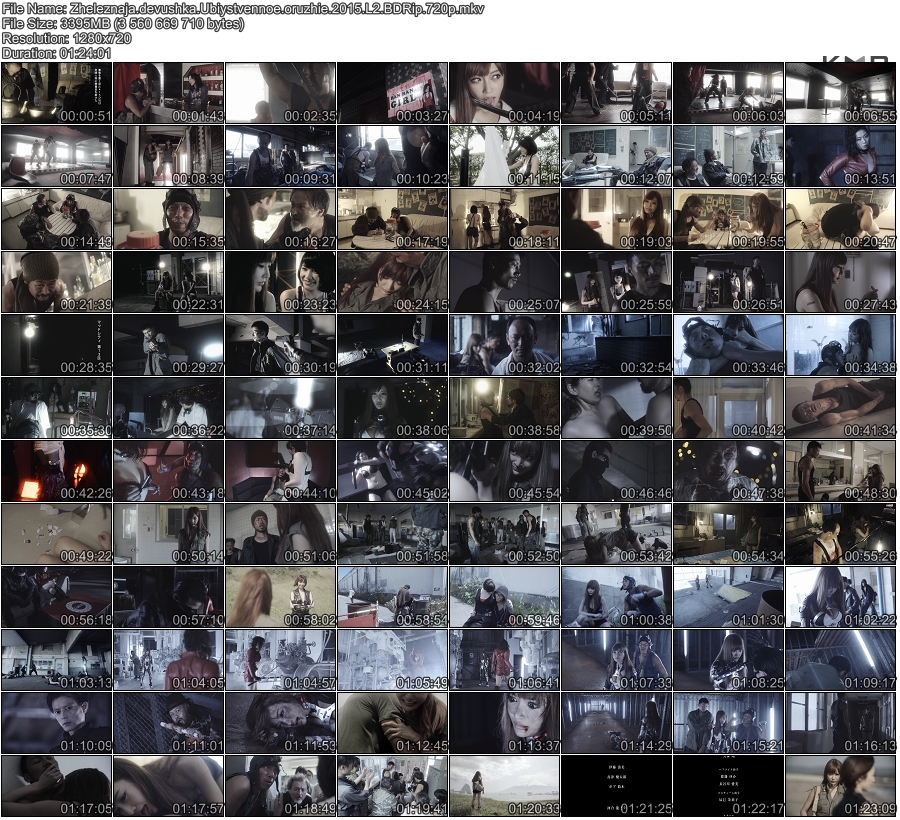Select the frame at 01:13:37

pos(504,723)
